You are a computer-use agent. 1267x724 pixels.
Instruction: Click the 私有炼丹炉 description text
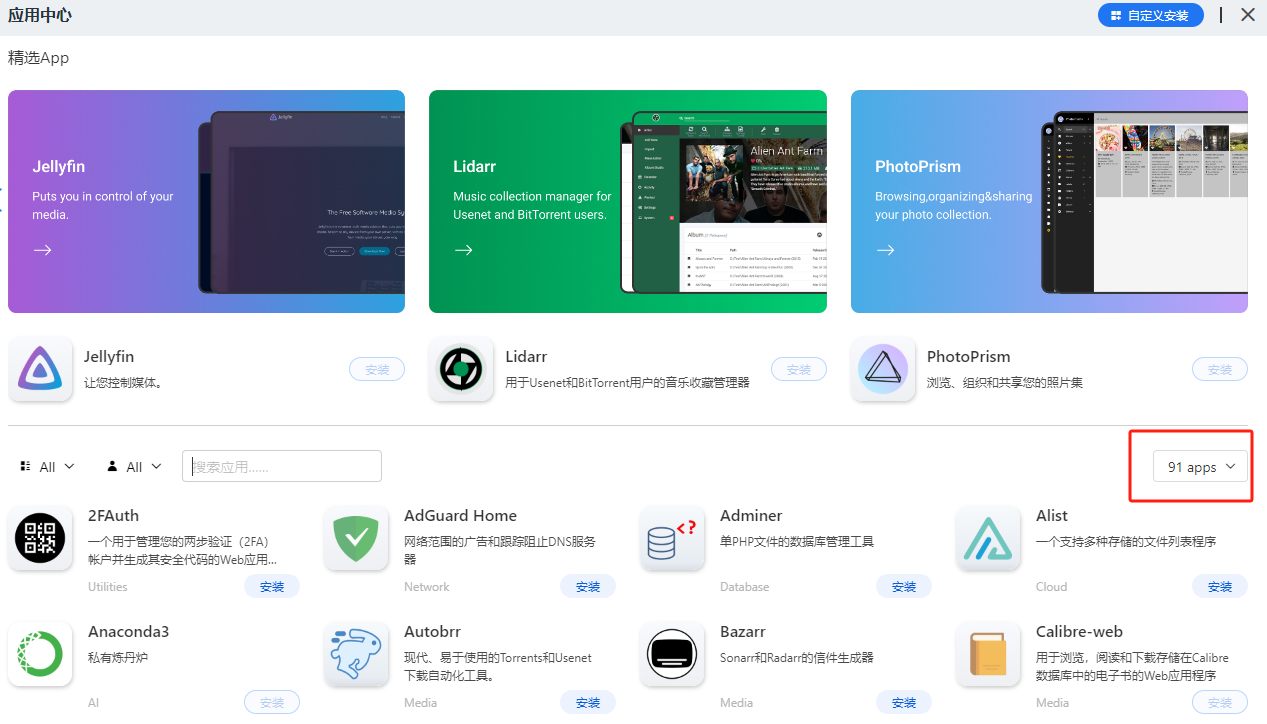click(118, 658)
